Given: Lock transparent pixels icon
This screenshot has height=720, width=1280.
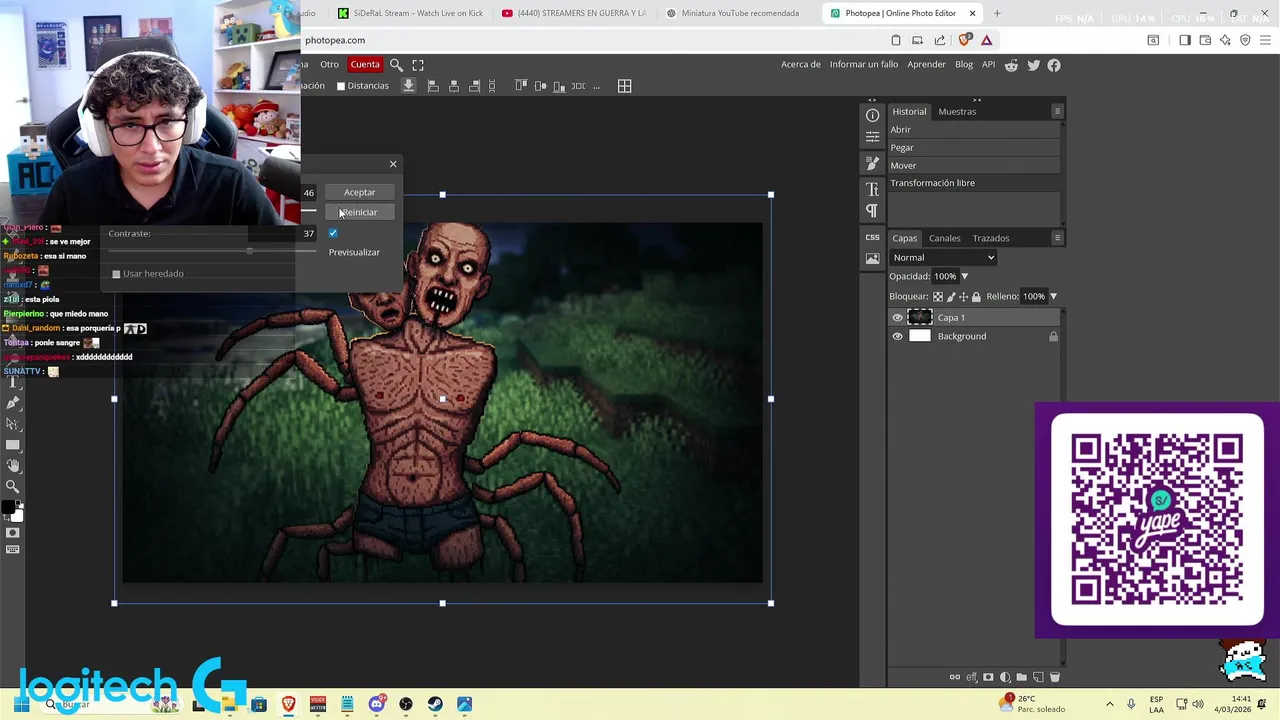Looking at the screenshot, I should click(938, 297).
